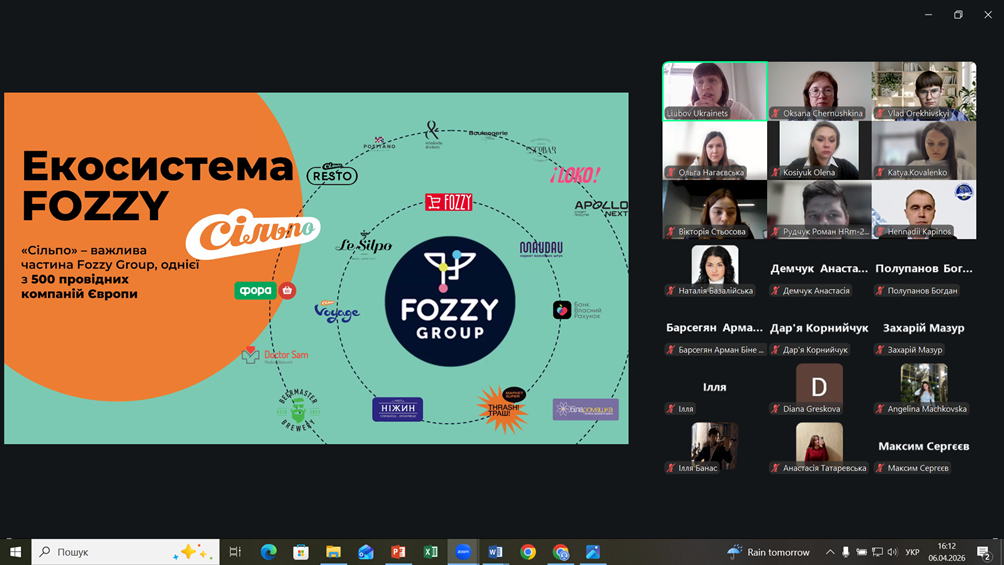Select Liubov Ukrainets video tile
The height and width of the screenshot is (565, 1004).
[714, 90]
